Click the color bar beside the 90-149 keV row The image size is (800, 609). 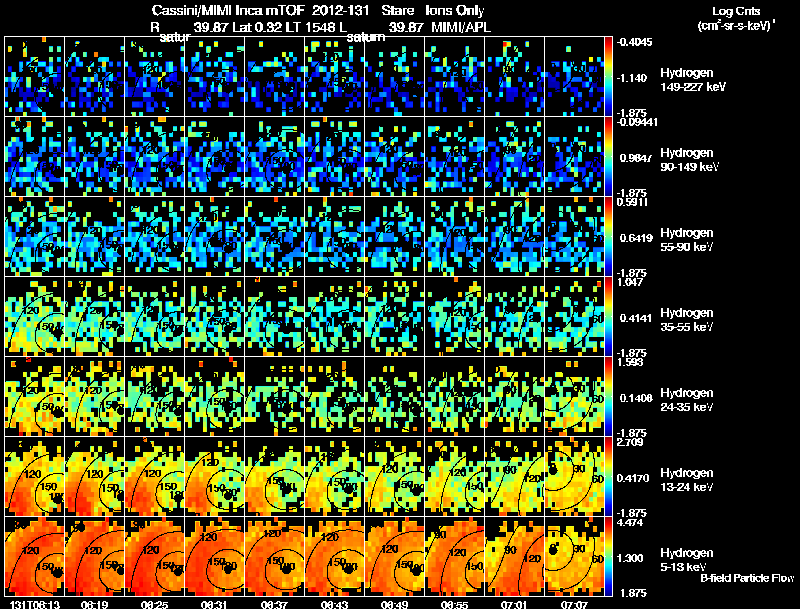point(608,157)
